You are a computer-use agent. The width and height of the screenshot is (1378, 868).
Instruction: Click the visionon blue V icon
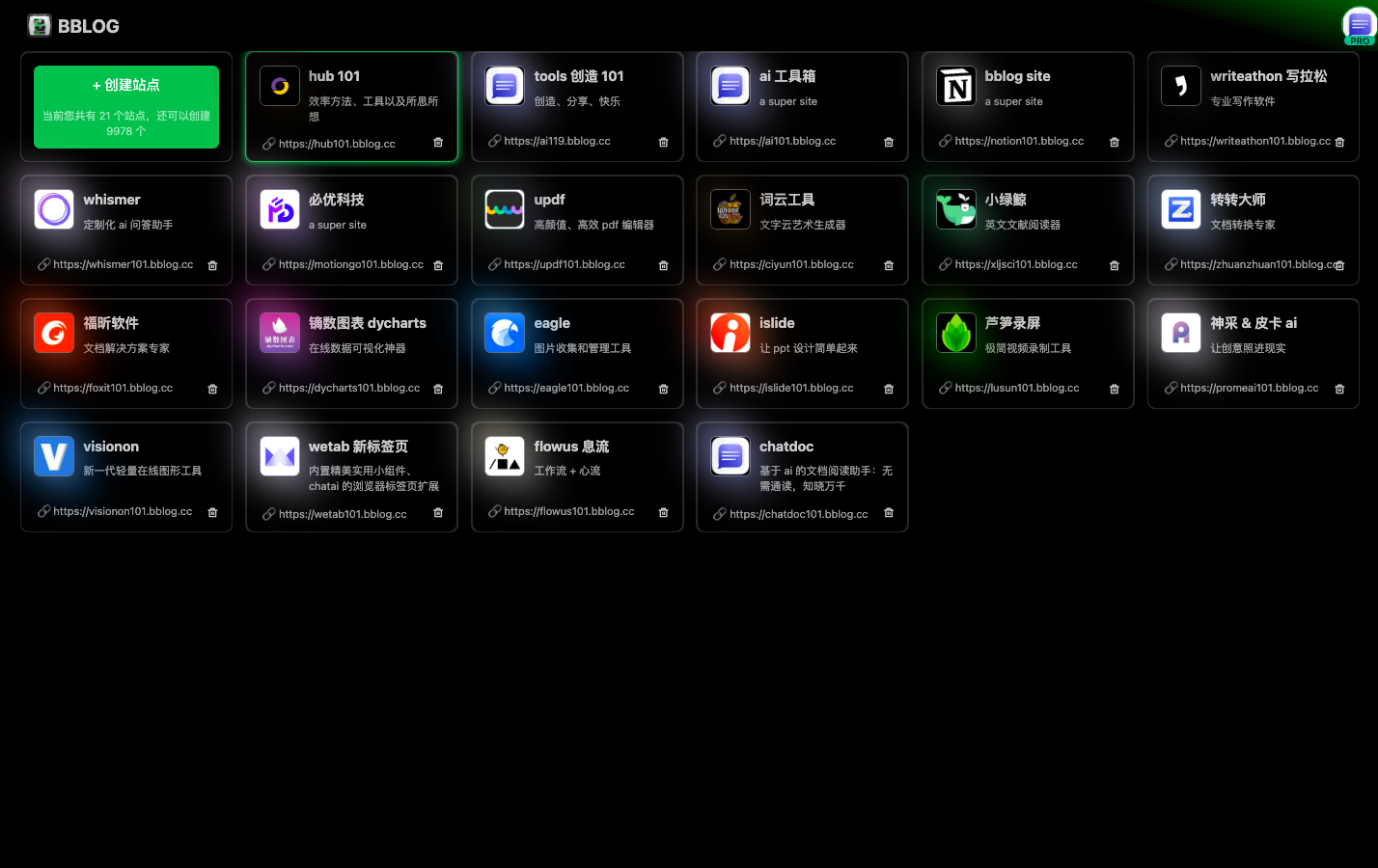point(54,456)
